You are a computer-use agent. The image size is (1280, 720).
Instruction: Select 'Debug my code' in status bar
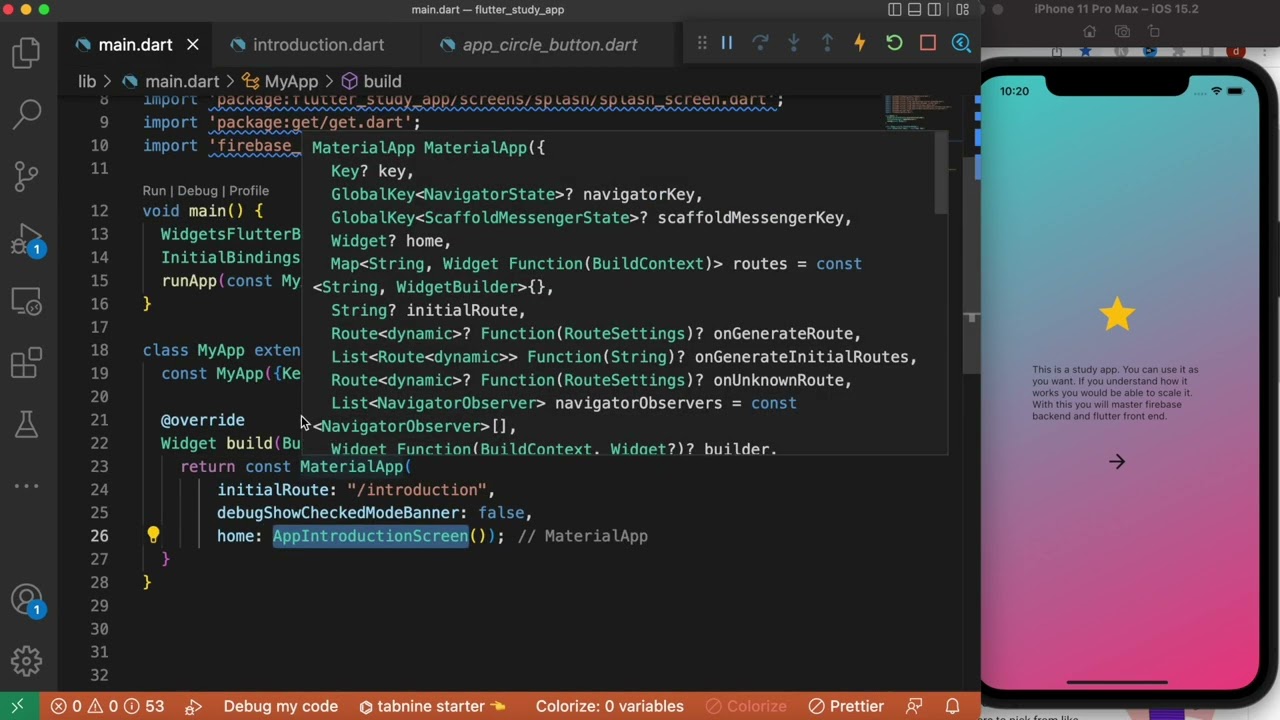tap(281, 706)
